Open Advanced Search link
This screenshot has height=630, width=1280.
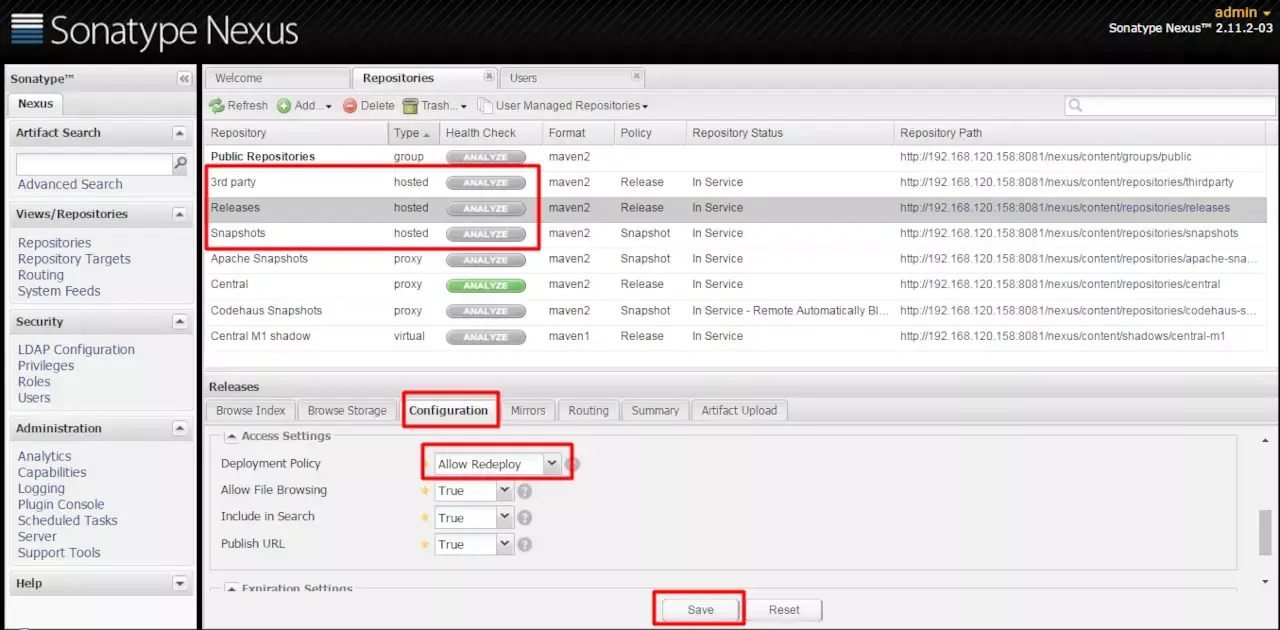70,184
